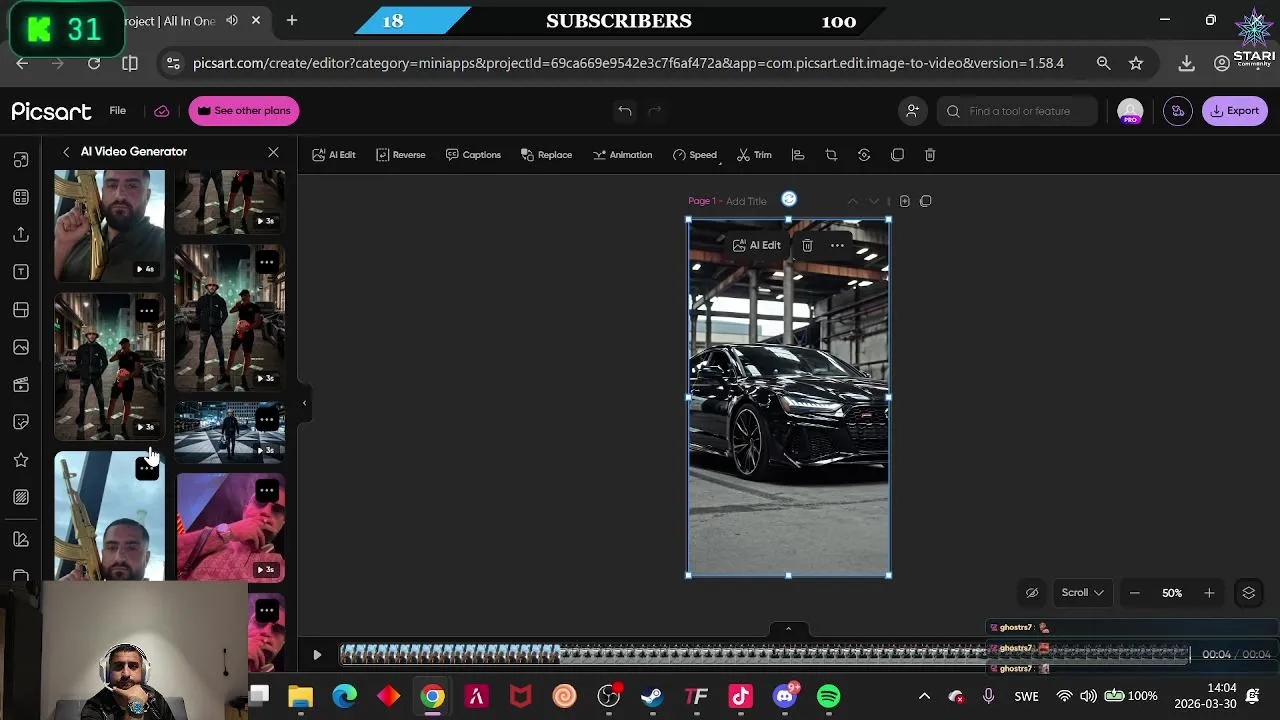Click the invite collaborator icon
1280x720 pixels.
point(912,111)
